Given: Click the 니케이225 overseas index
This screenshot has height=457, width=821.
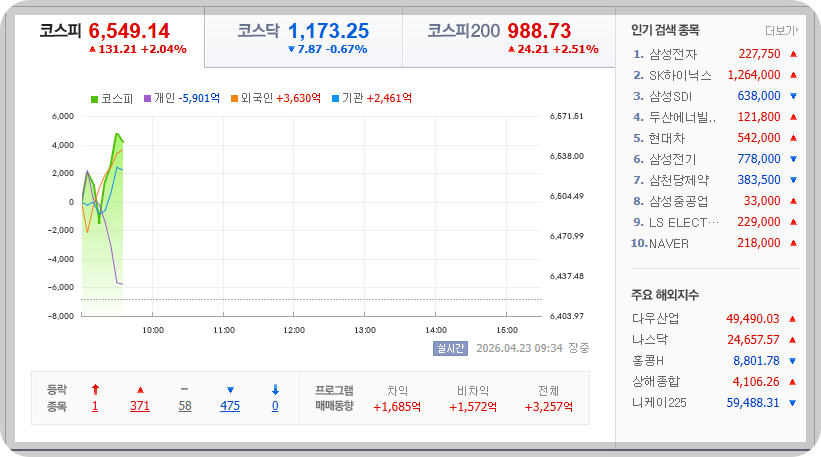Looking at the screenshot, I should tap(659, 403).
